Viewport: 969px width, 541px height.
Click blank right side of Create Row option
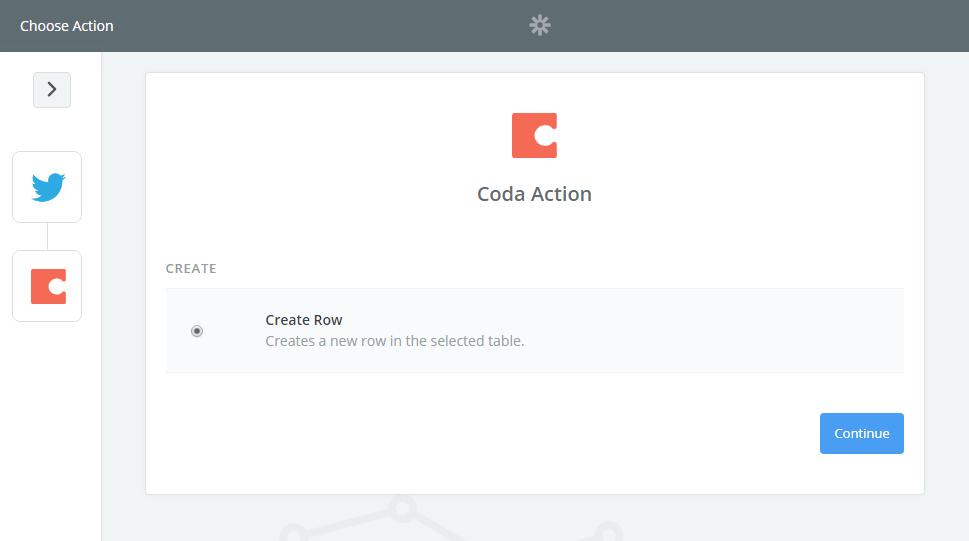[x=750, y=331]
